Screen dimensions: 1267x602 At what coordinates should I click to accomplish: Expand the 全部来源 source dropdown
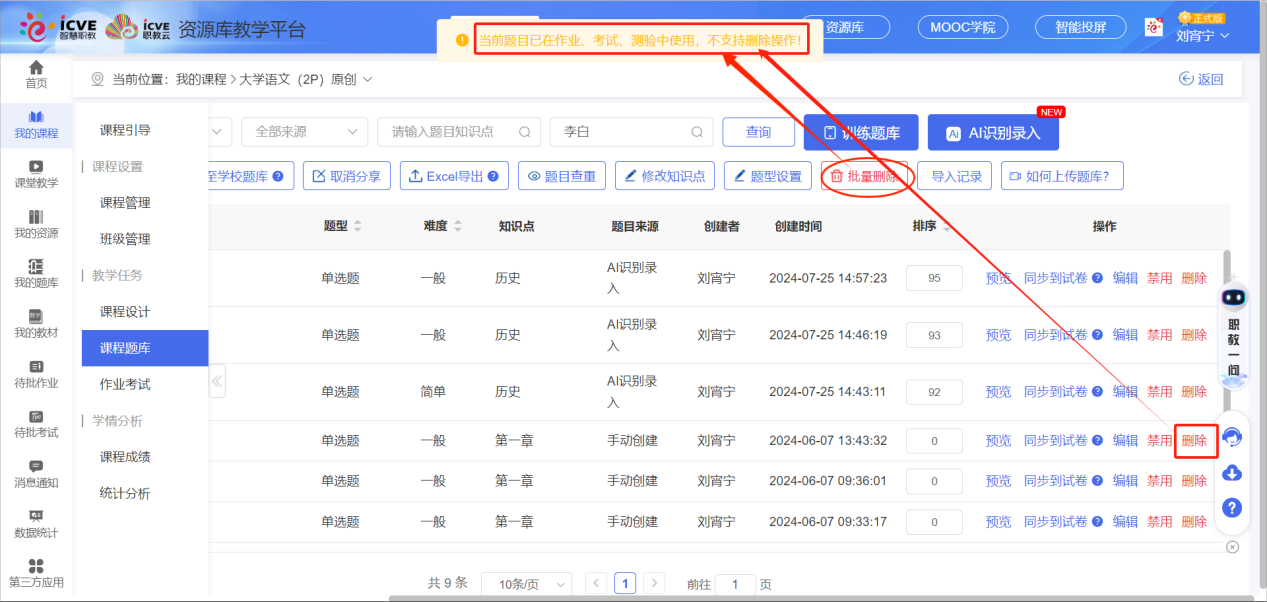tap(304, 132)
